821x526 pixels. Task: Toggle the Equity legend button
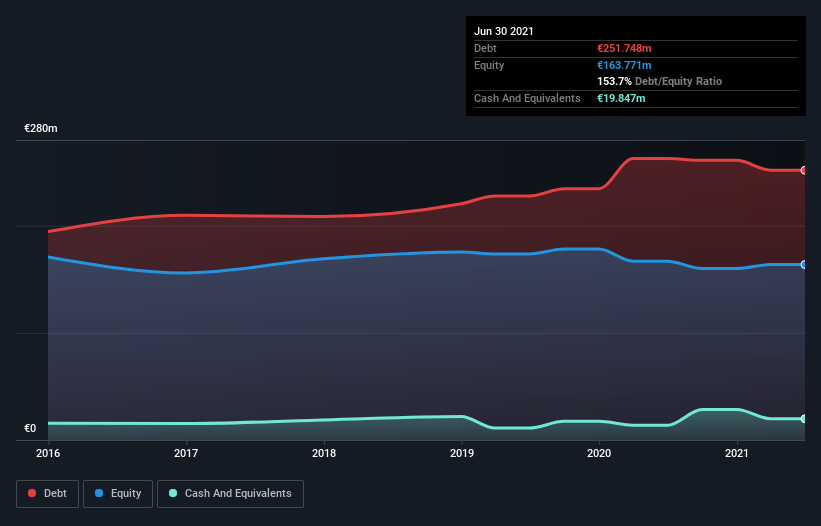118,494
